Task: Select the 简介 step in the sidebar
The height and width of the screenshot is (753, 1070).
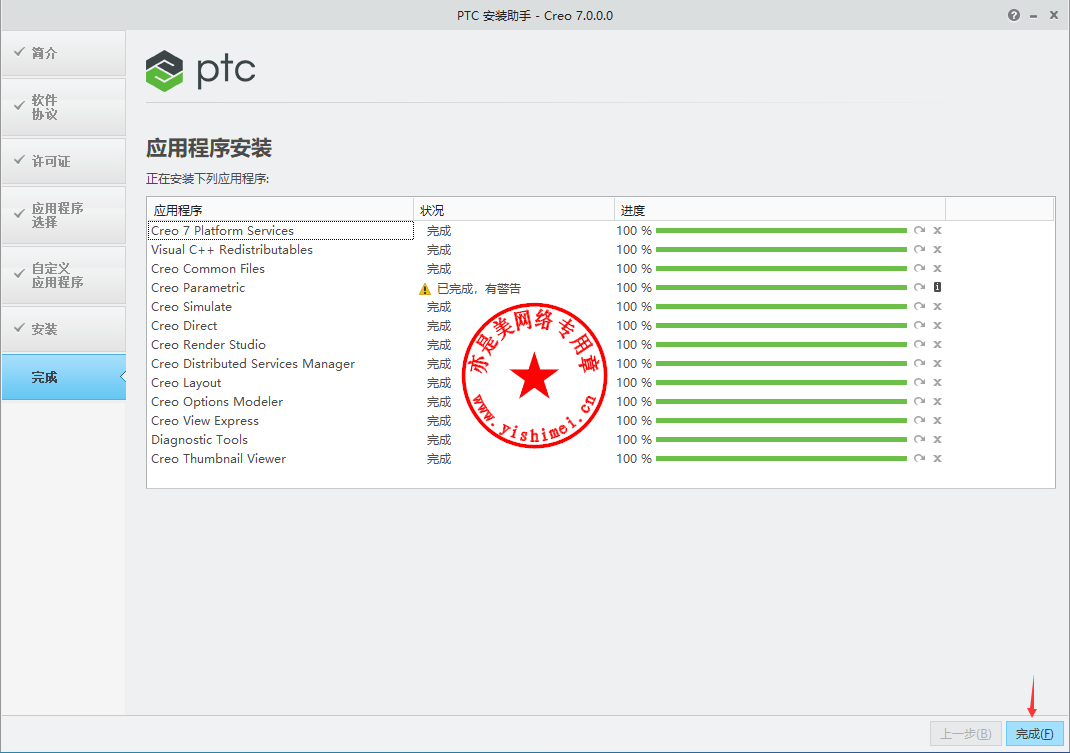Action: tap(63, 53)
